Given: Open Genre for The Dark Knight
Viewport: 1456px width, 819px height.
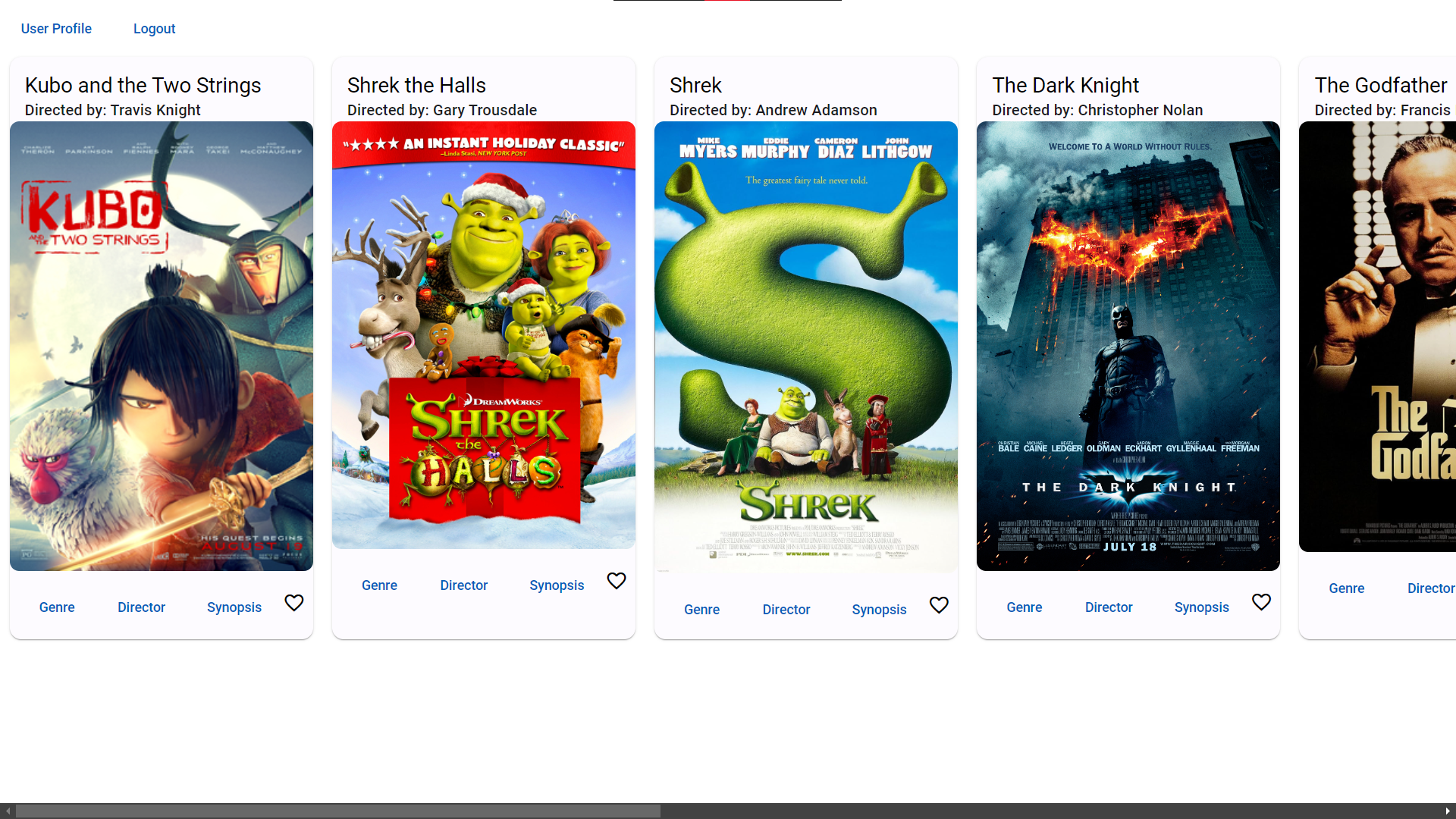Looking at the screenshot, I should coord(1025,607).
